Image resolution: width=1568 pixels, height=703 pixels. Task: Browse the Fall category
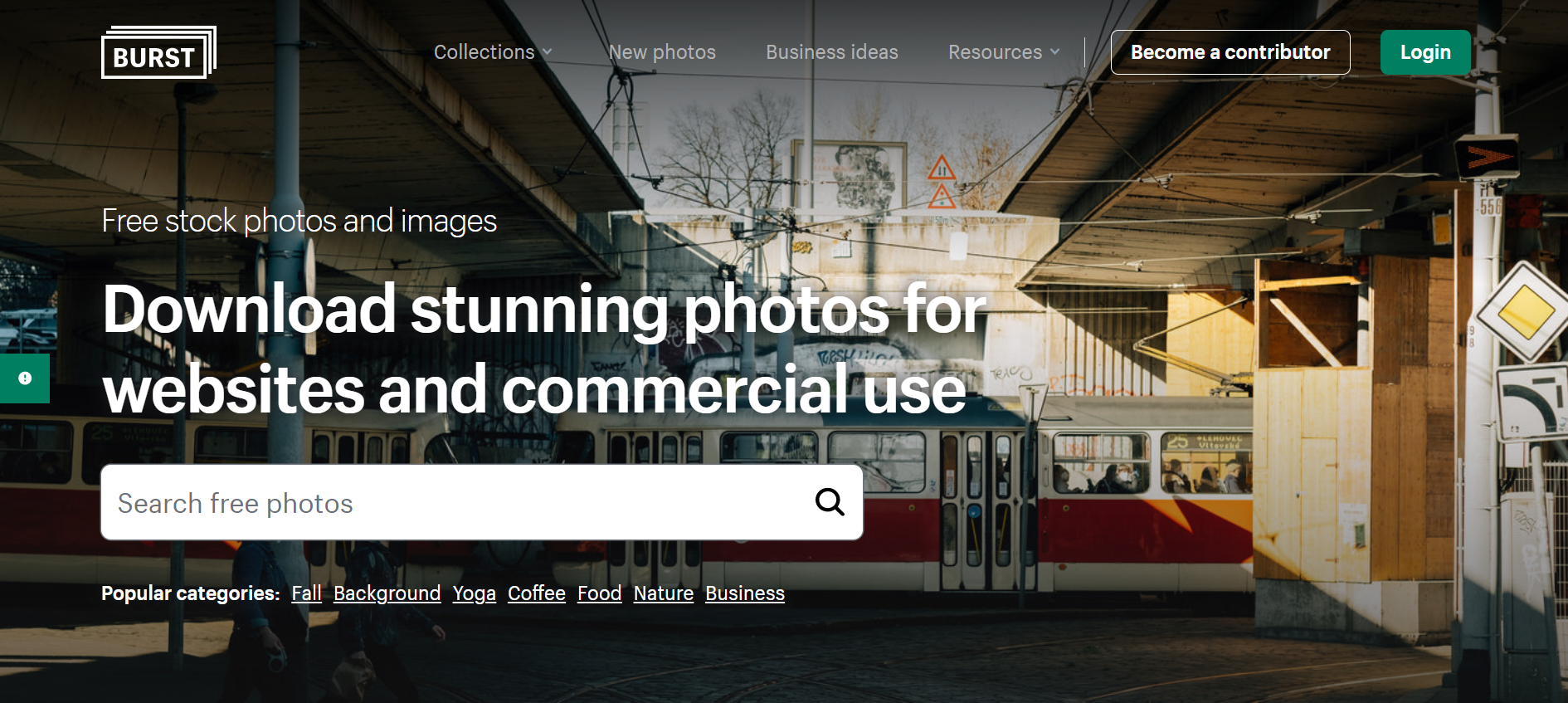coord(306,593)
